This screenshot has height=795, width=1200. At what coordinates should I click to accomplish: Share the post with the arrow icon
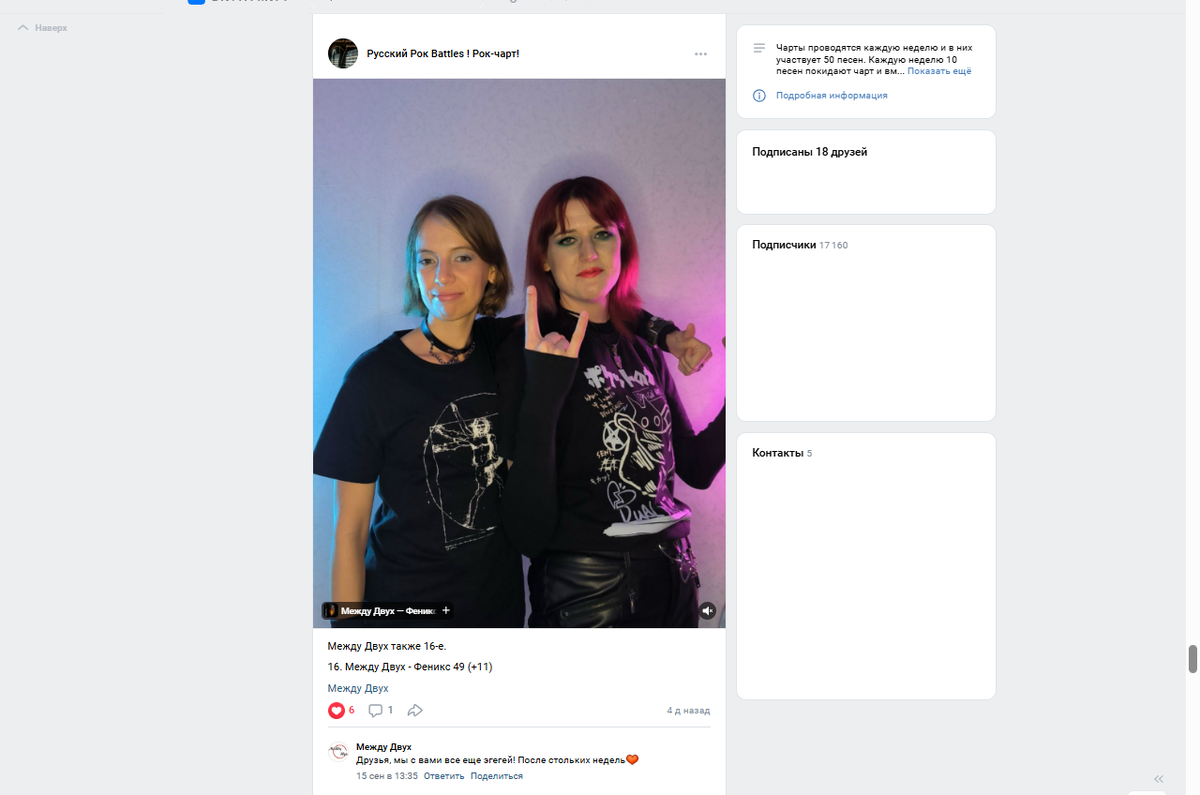click(415, 710)
